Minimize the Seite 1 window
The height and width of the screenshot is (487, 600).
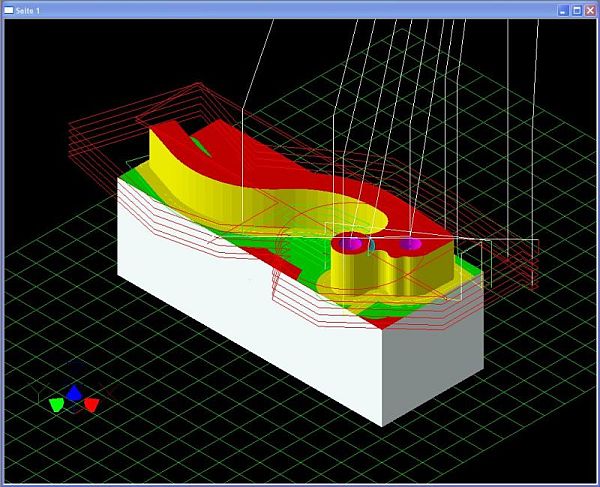563,9
